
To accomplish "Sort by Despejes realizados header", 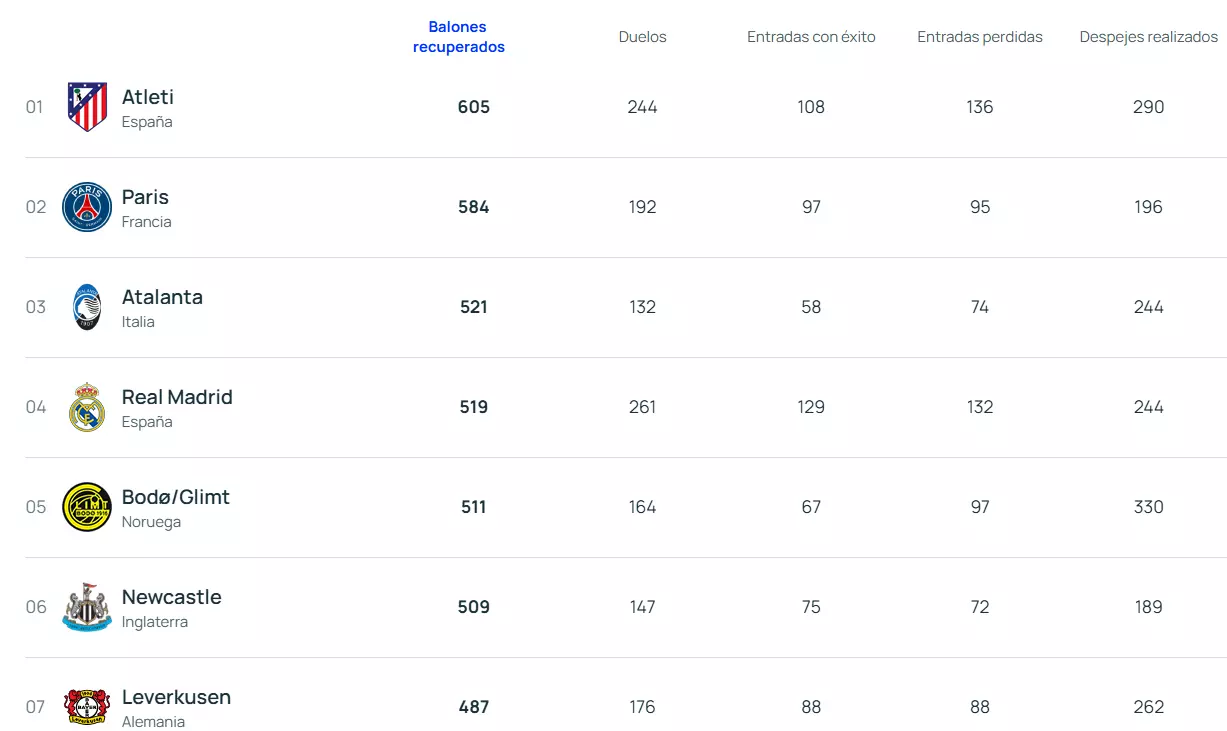I will (x=1149, y=37).
